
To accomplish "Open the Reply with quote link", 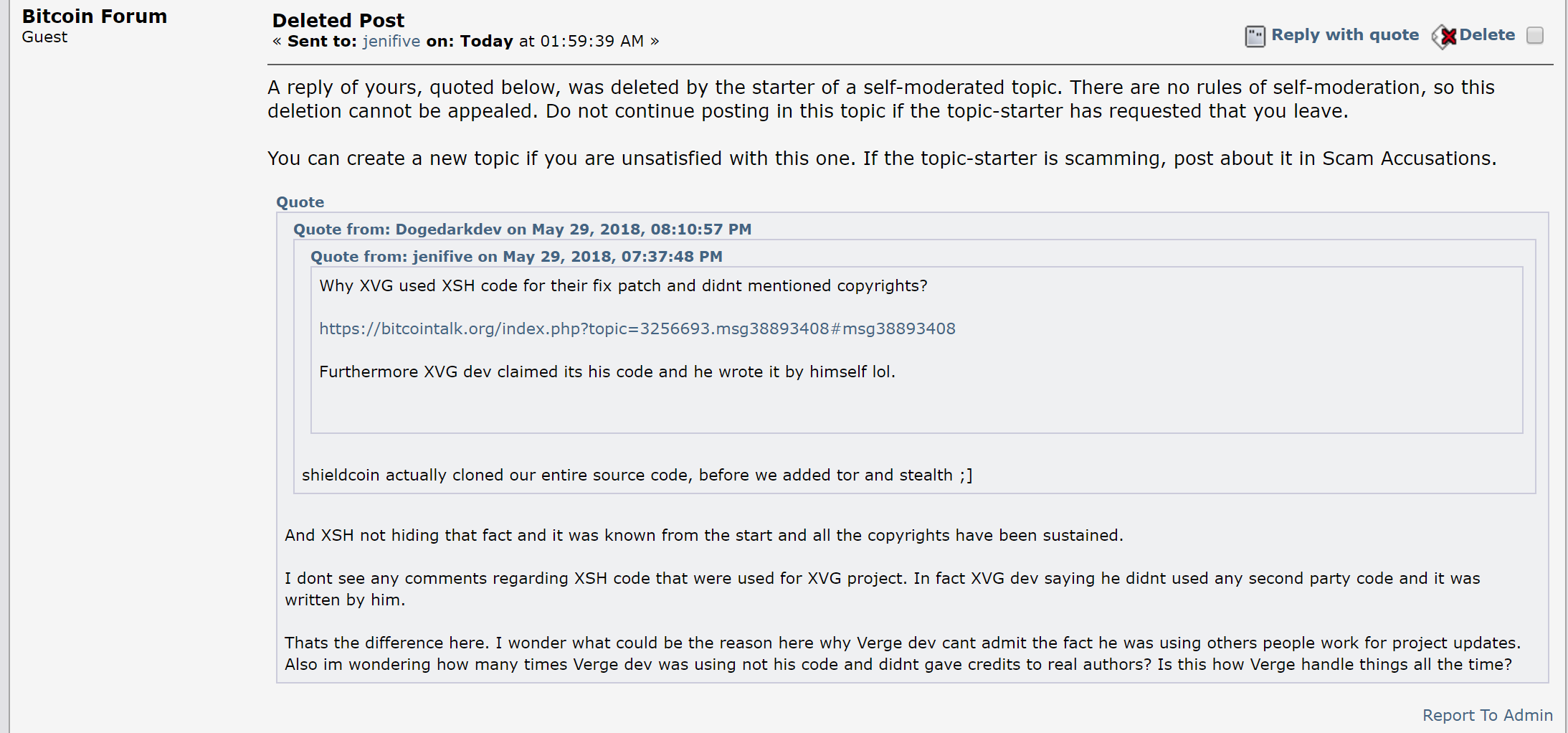I will (x=1345, y=34).
